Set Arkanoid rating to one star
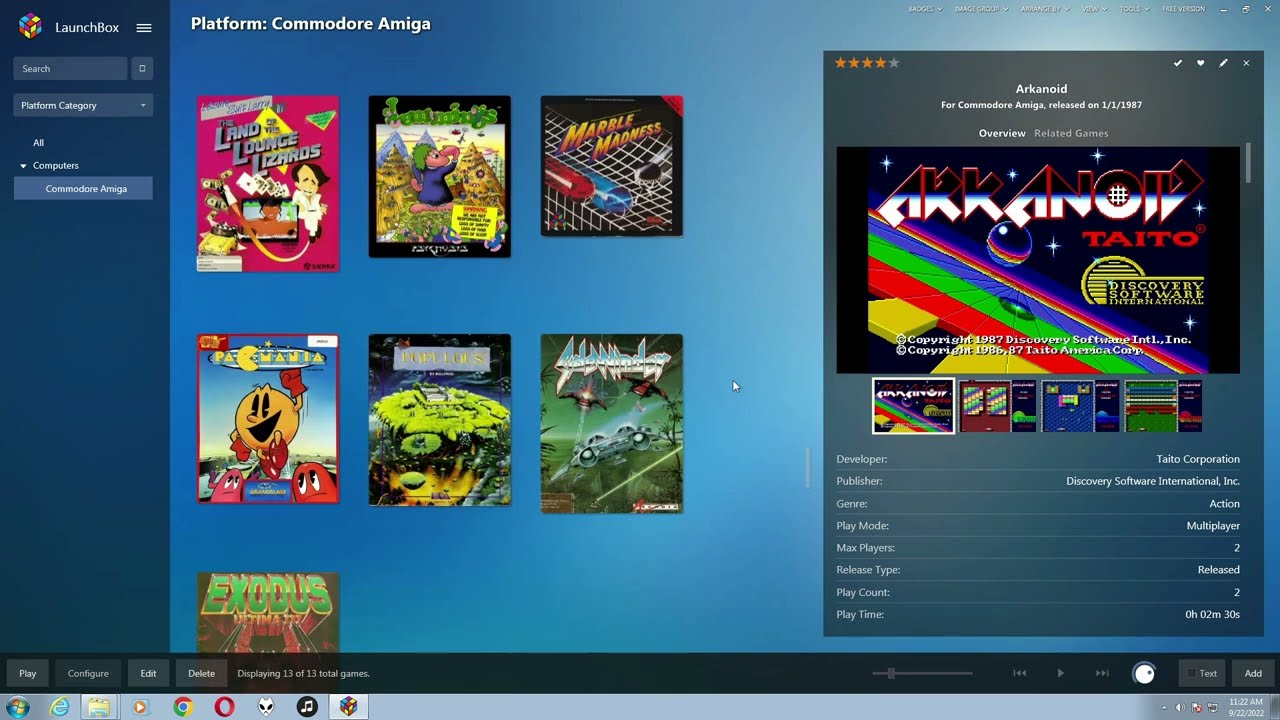The height and width of the screenshot is (720, 1280). point(840,63)
